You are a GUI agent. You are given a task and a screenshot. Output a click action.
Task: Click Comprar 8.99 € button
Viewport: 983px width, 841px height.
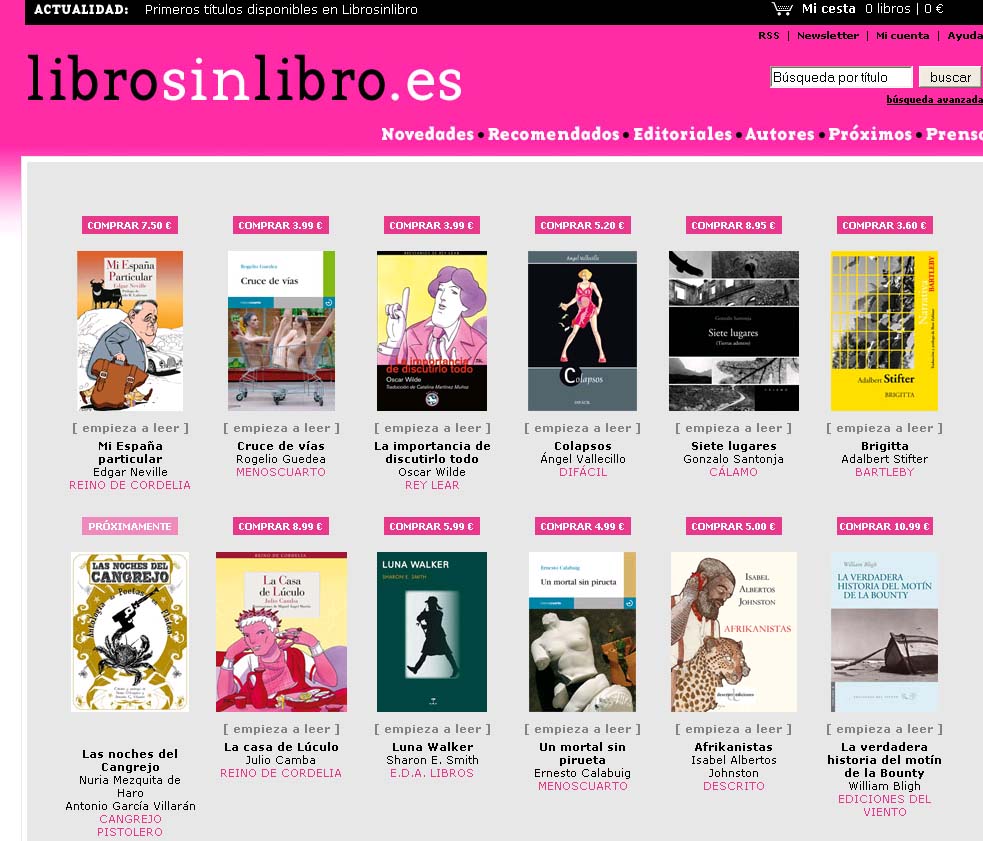[281, 526]
